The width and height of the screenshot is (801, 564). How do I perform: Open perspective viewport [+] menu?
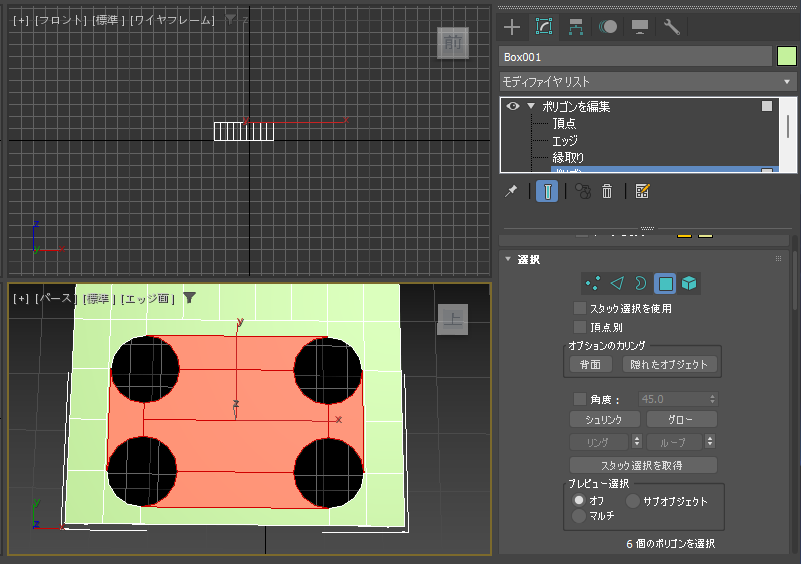[21, 298]
